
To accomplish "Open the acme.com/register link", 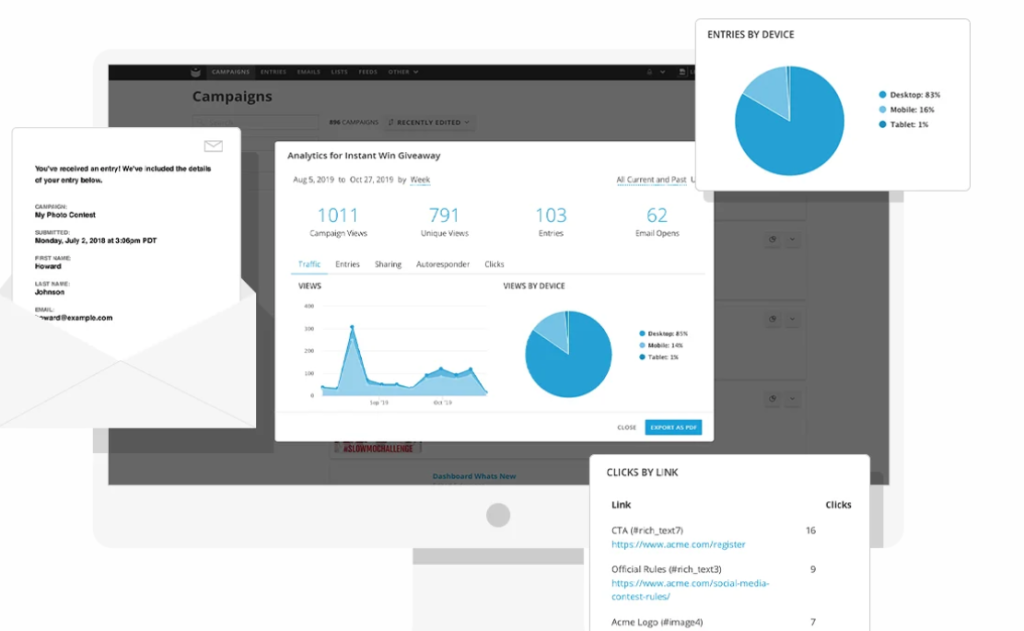I will 678,544.
